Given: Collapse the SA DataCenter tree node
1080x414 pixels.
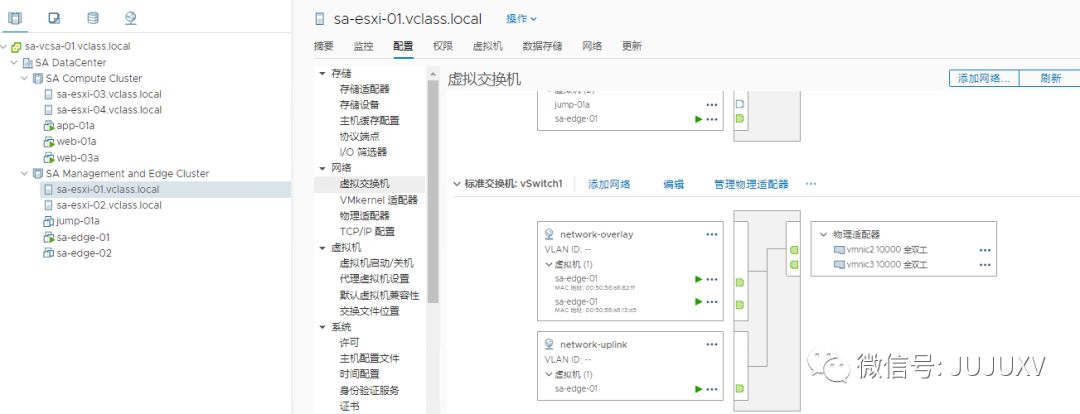Looking at the screenshot, I should 14,63.
